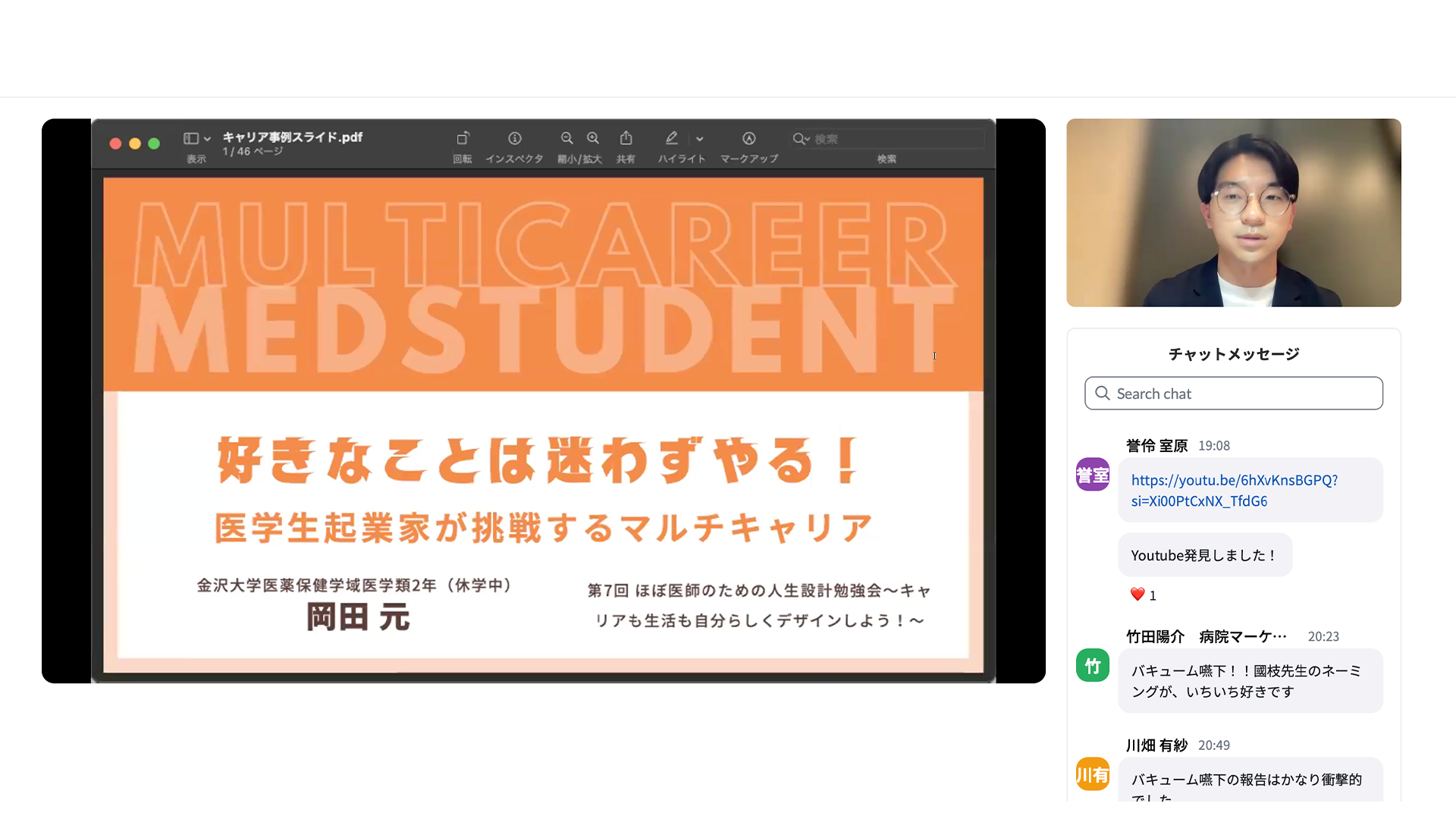The height and width of the screenshot is (819, 1456).
Task: Click the heart reaction on the Youtube message
Action: (x=1137, y=595)
